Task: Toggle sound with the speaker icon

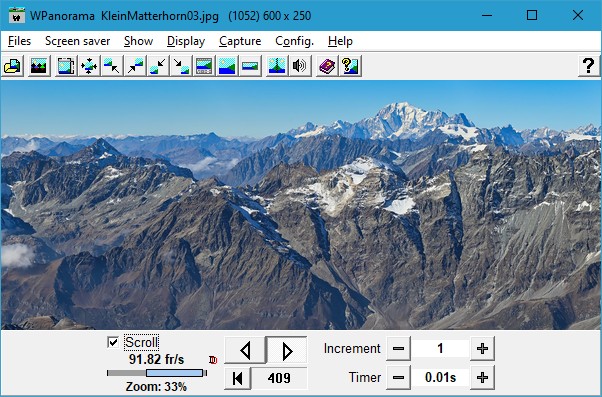Action: (x=300, y=66)
